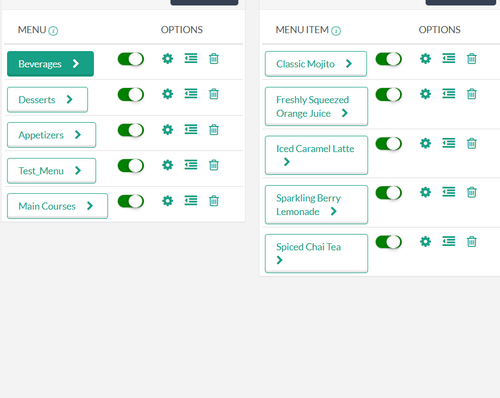Disable the Appetizers menu toggle
The height and width of the screenshot is (398, 500).
tap(131, 130)
